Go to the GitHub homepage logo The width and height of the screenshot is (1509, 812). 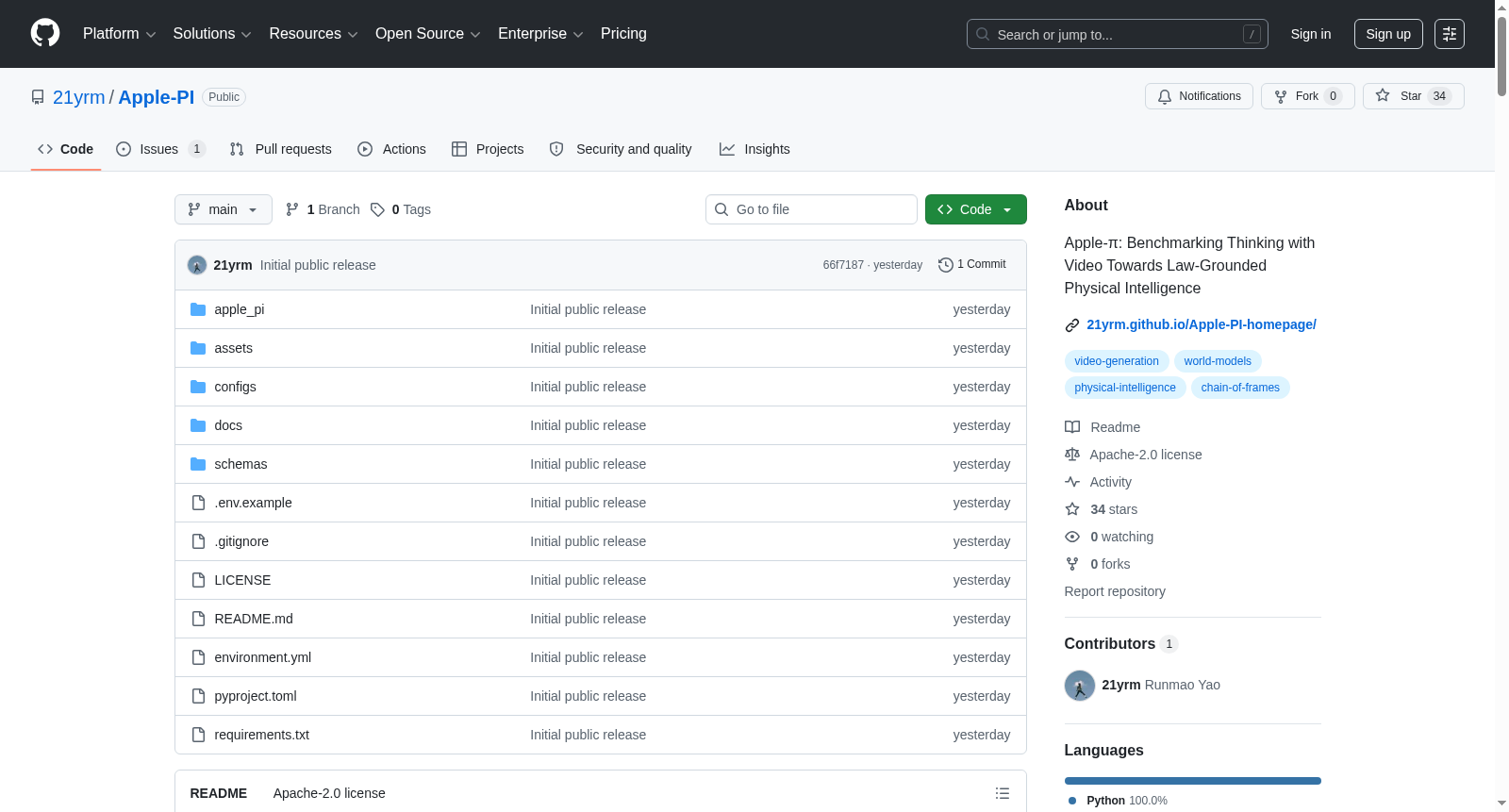click(x=45, y=33)
